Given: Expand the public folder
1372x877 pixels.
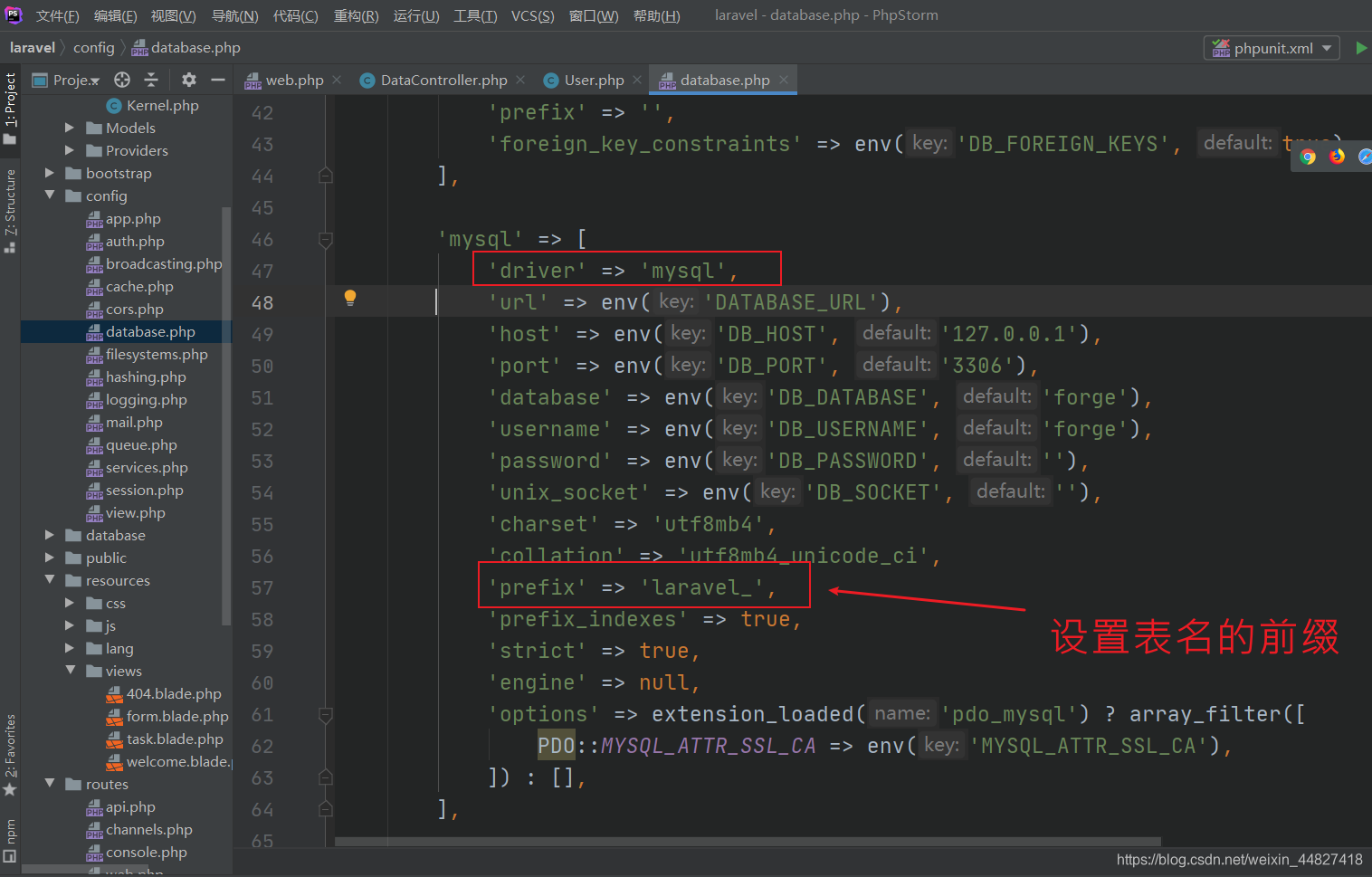Looking at the screenshot, I should point(50,558).
